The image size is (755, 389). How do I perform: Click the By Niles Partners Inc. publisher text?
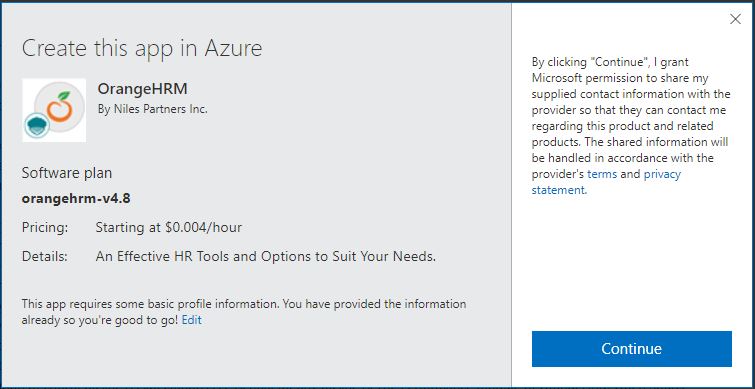click(x=153, y=109)
